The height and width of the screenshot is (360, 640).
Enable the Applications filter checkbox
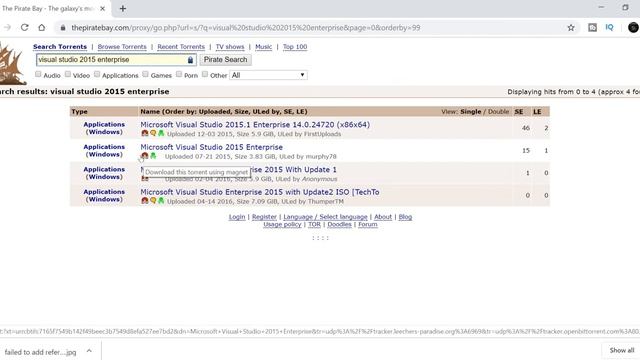click(97, 74)
